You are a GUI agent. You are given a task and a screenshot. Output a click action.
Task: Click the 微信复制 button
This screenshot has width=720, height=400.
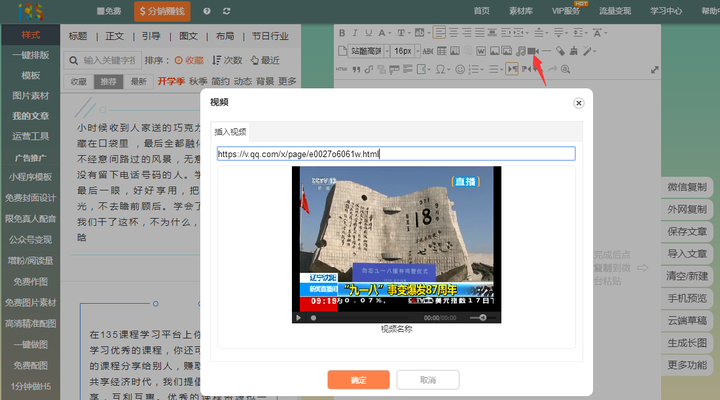click(687, 187)
